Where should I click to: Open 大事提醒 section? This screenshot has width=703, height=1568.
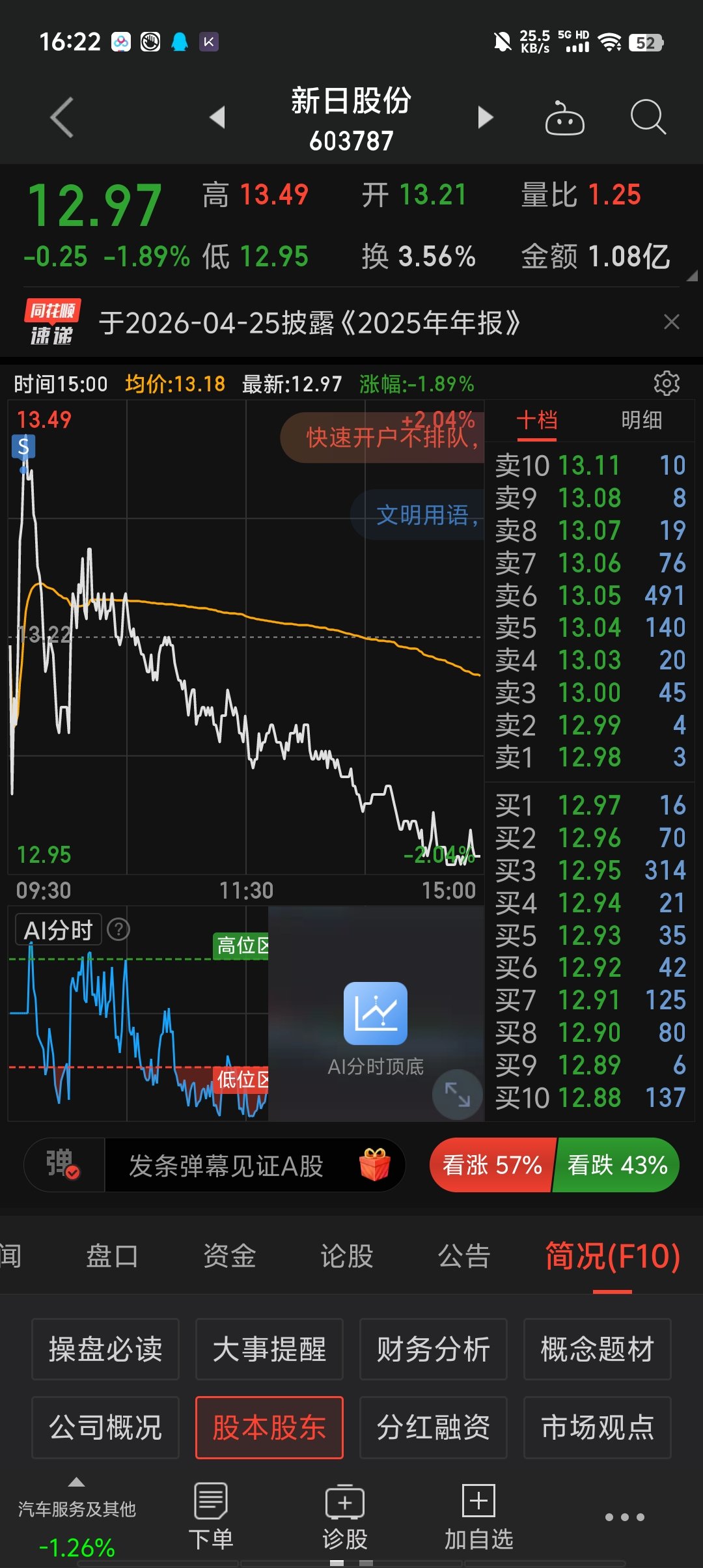pos(269,1349)
